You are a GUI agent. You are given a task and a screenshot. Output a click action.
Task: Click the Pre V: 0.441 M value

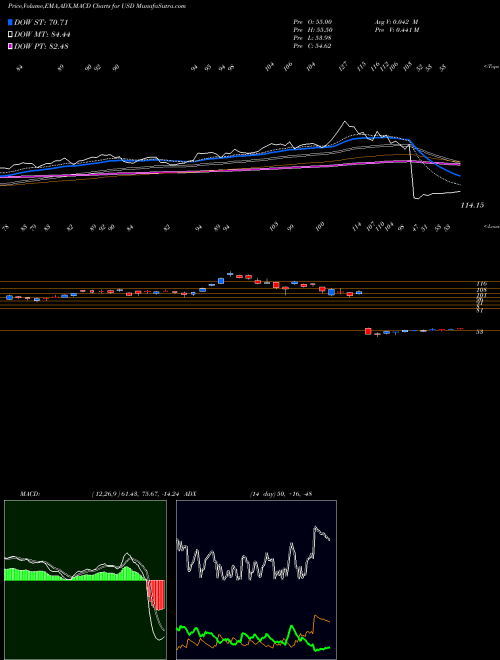pos(397,30)
